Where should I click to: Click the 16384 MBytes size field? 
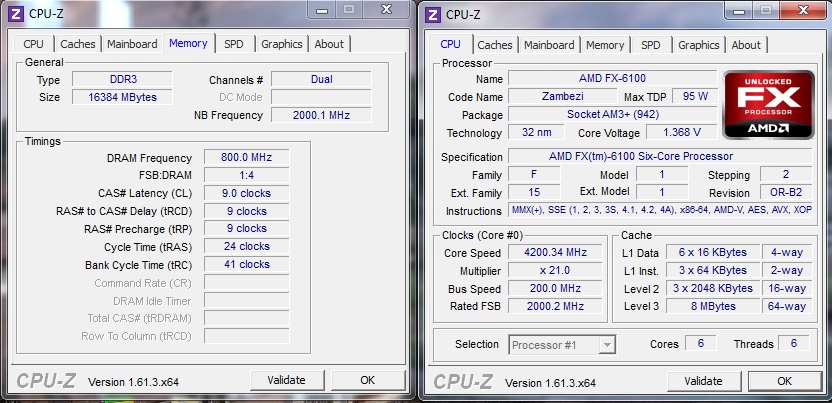click(123, 97)
